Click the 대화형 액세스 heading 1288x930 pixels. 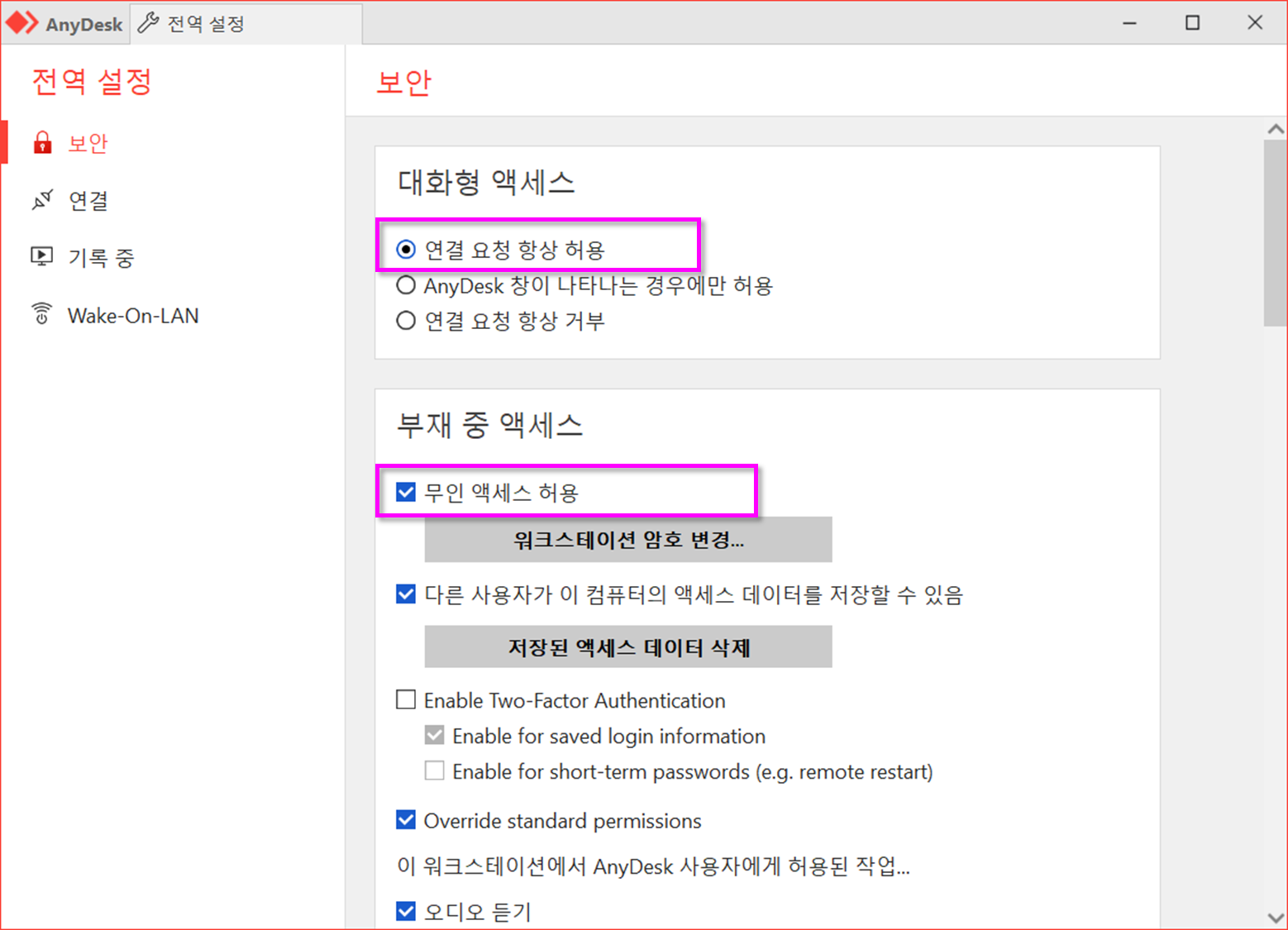click(x=486, y=182)
